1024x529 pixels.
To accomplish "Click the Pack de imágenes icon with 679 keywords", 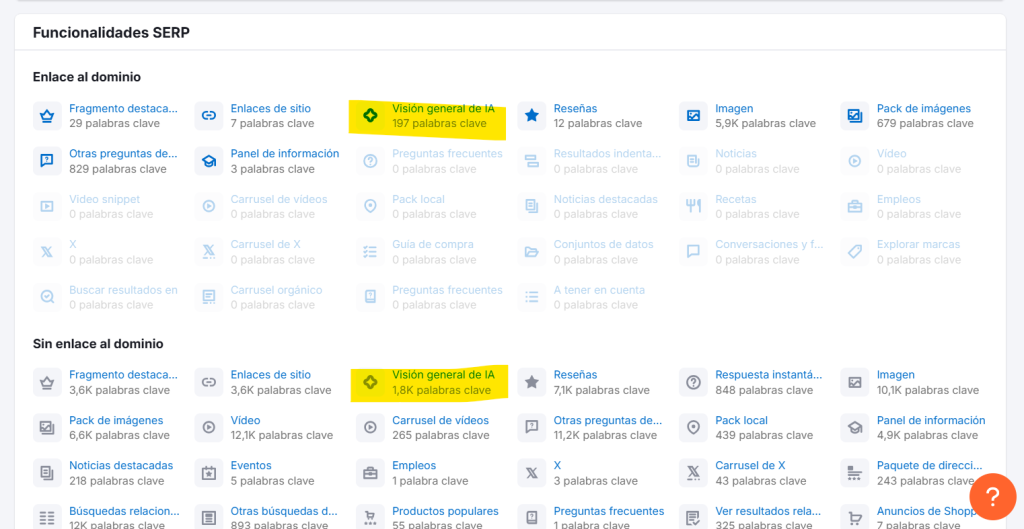I will (855, 116).
